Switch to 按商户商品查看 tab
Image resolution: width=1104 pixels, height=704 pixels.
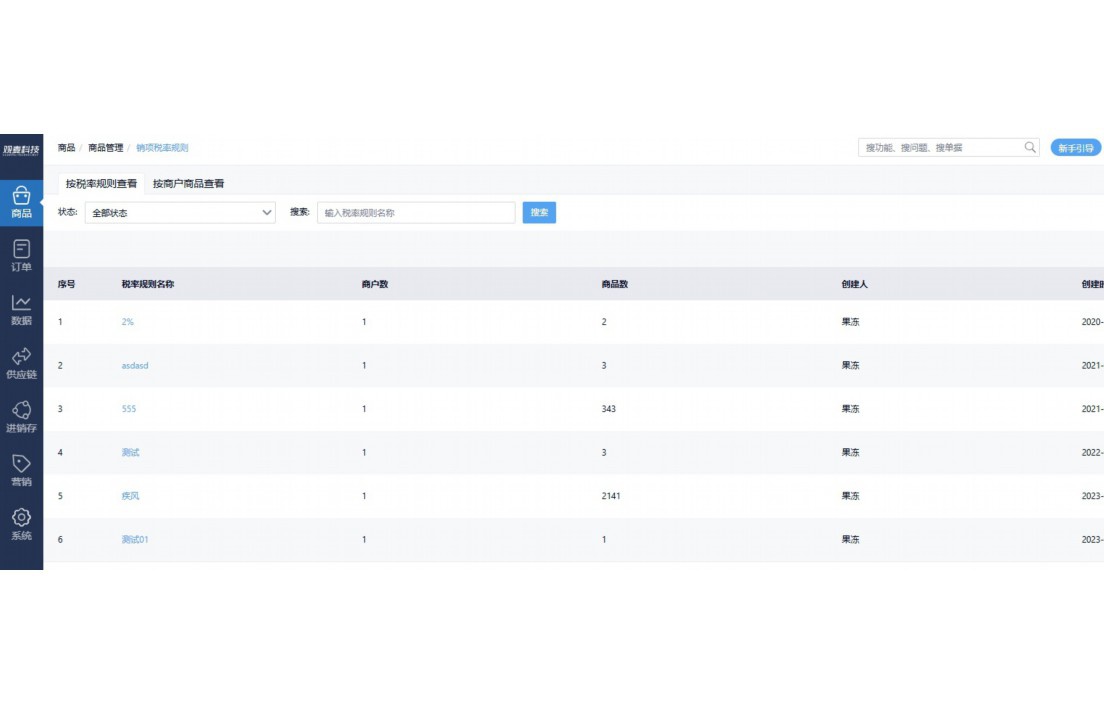pos(188,184)
